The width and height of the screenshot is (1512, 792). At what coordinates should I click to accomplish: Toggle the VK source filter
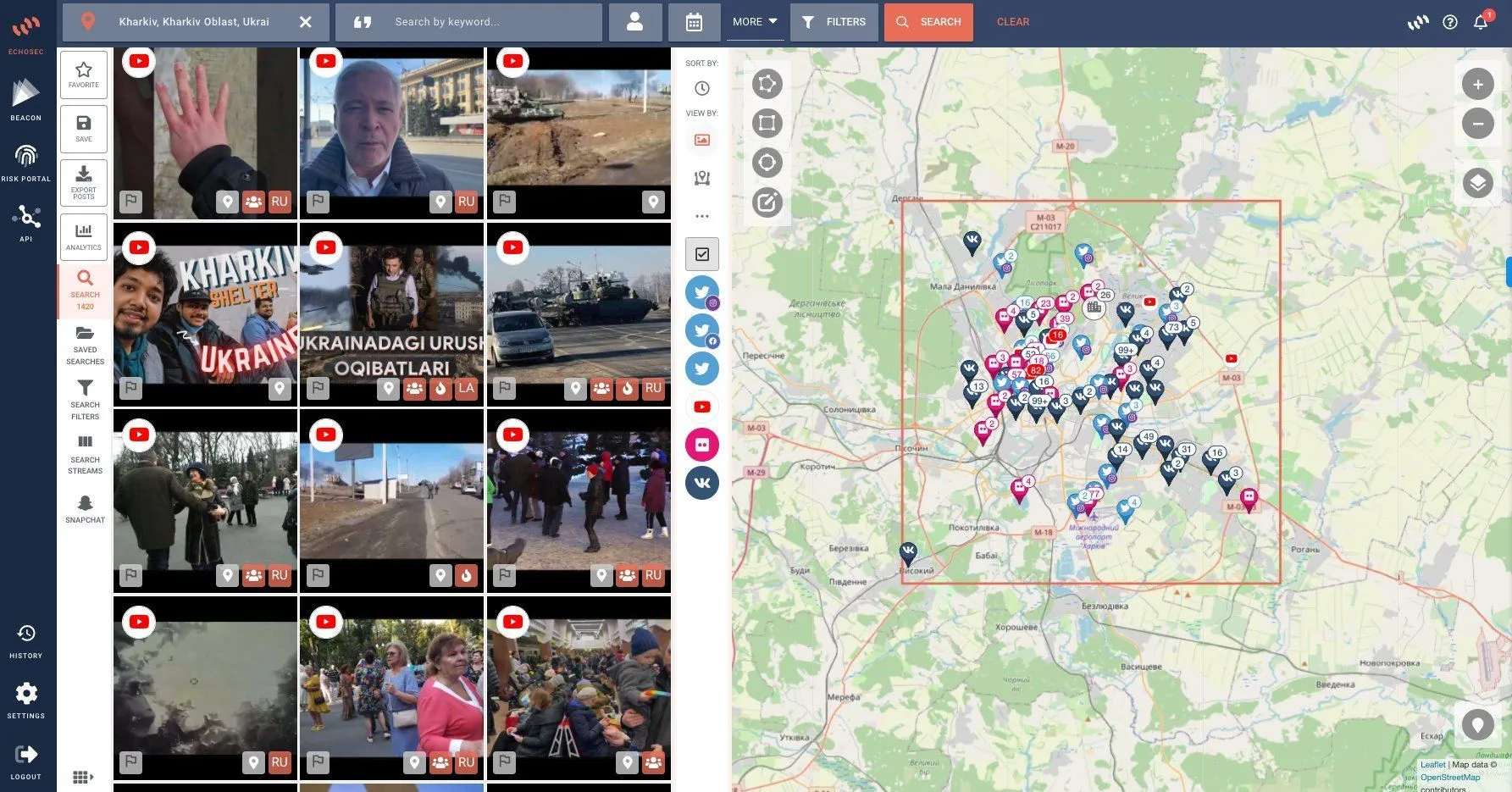[x=701, y=482]
